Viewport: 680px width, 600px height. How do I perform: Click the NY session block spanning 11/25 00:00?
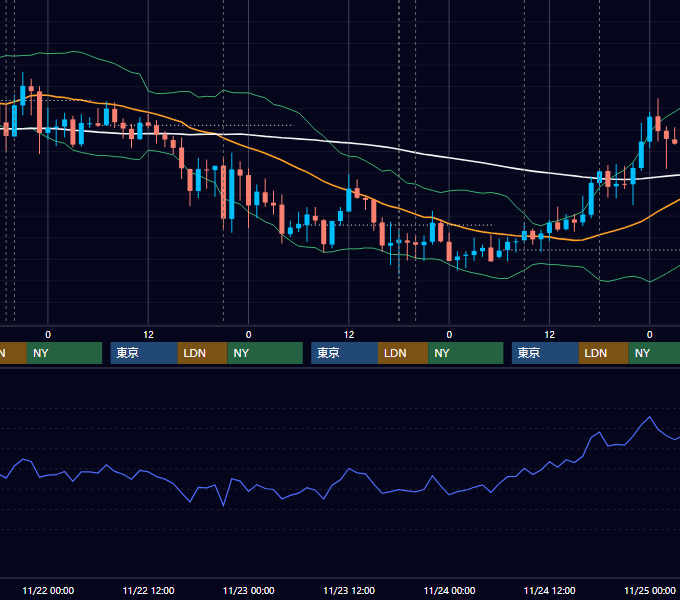point(654,353)
